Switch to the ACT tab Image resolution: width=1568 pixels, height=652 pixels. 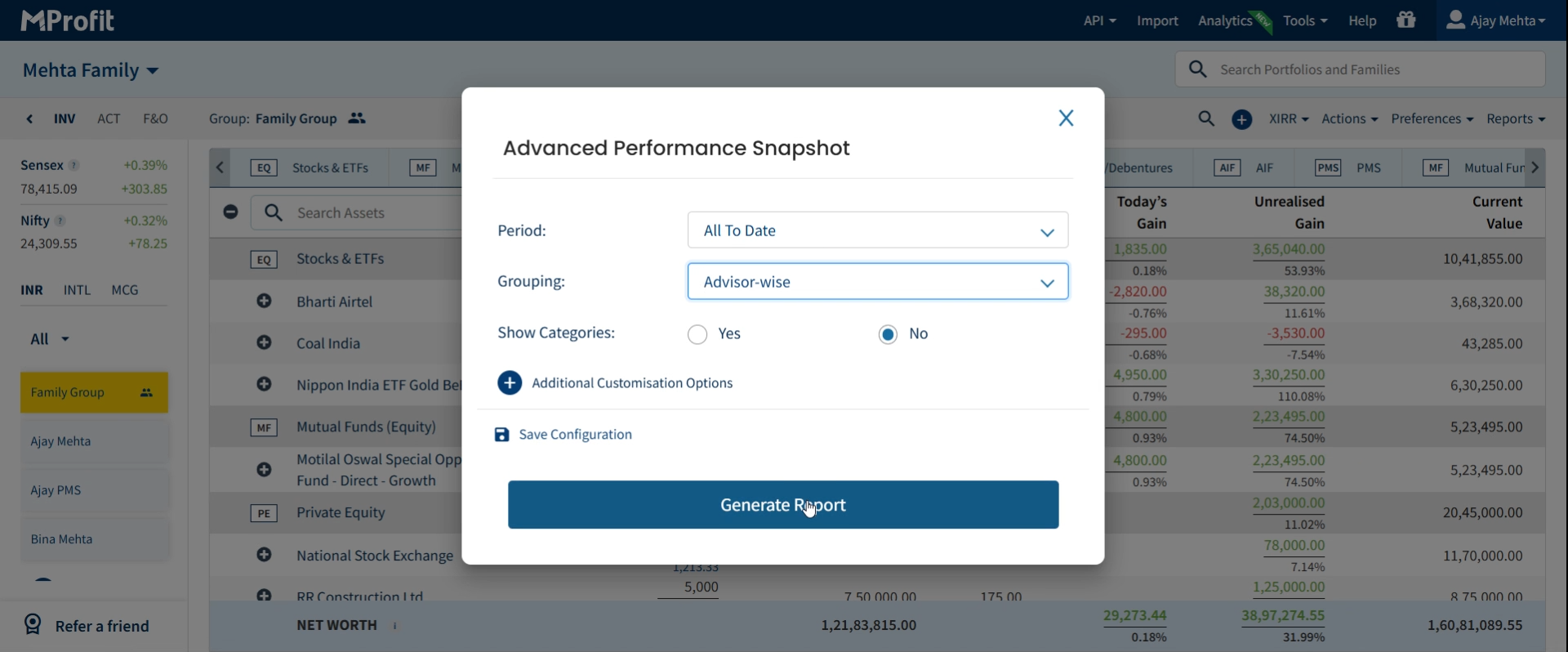(109, 119)
